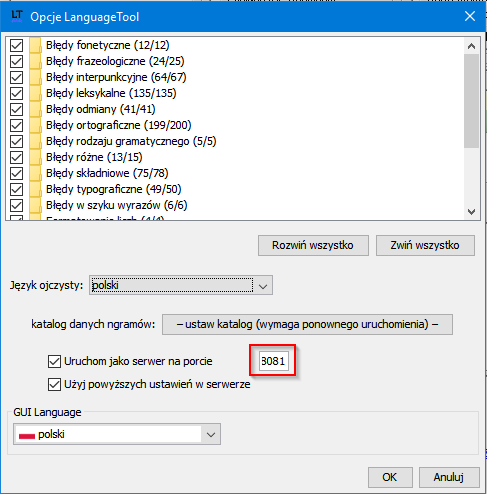
Task: Toggle the Błędy frazeologiczne checkbox
Action: click(x=16, y=61)
